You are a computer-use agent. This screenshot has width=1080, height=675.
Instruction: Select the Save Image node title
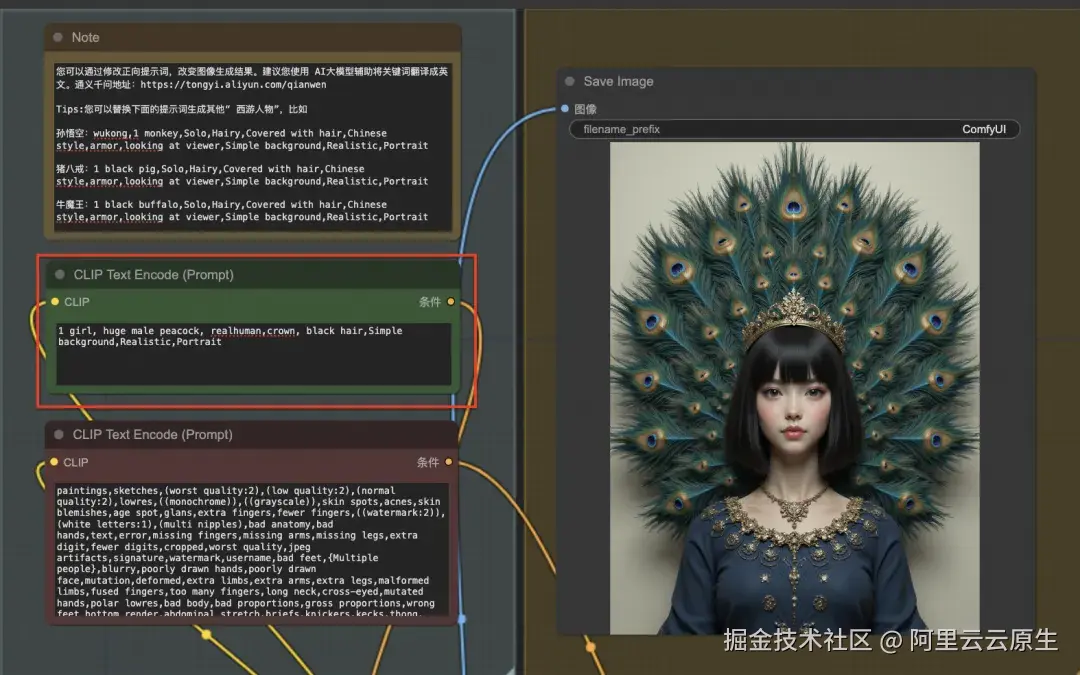[x=619, y=81]
